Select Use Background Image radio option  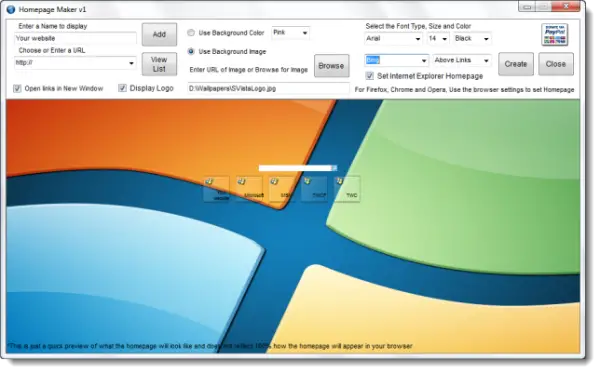[x=191, y=51]
